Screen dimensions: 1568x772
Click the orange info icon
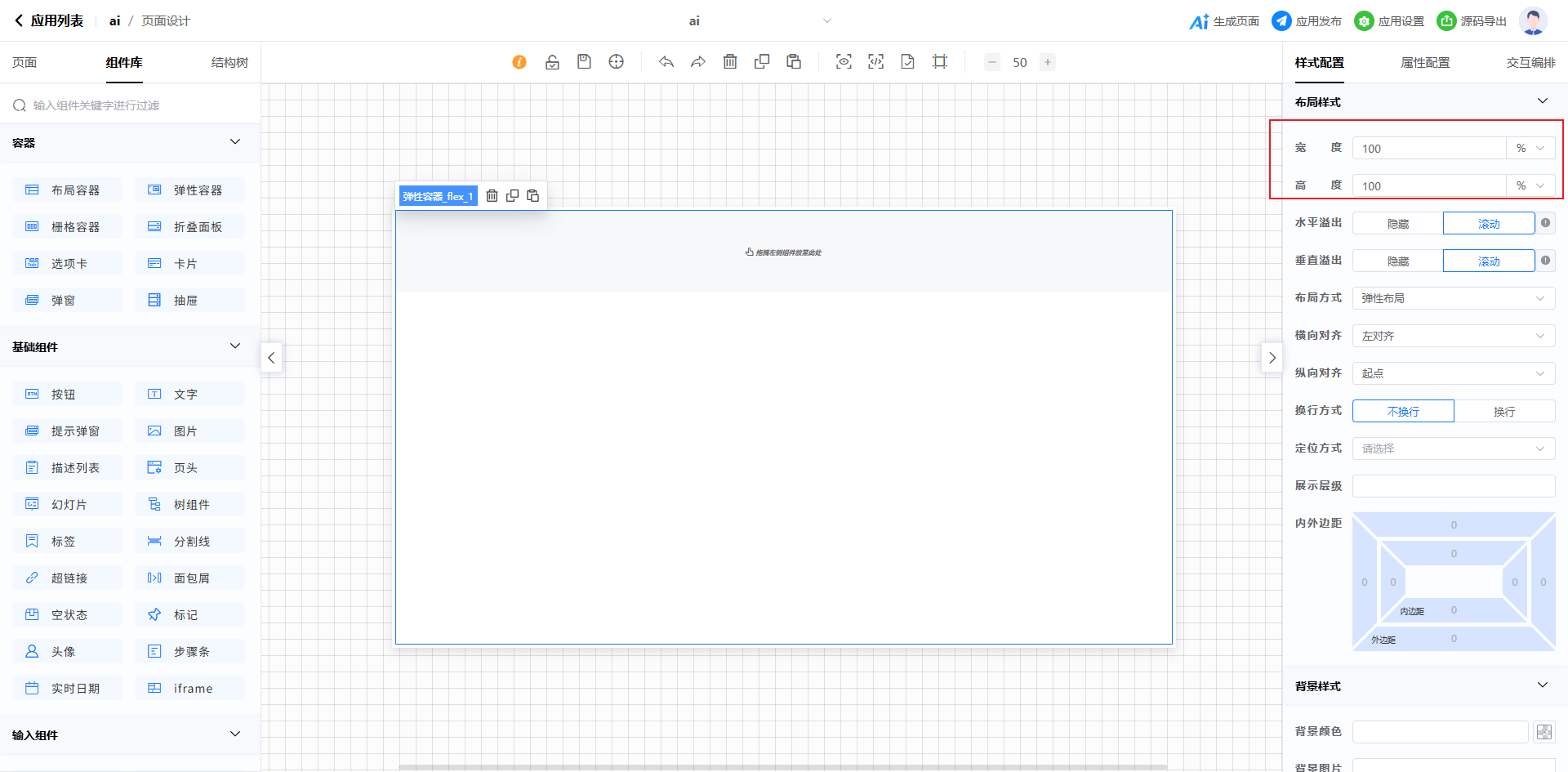(519, 62)
